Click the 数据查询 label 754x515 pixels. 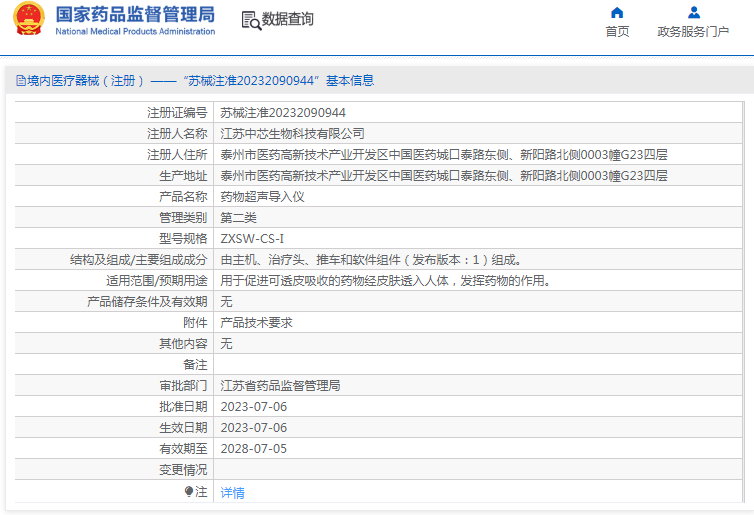(x=288, y=19)
